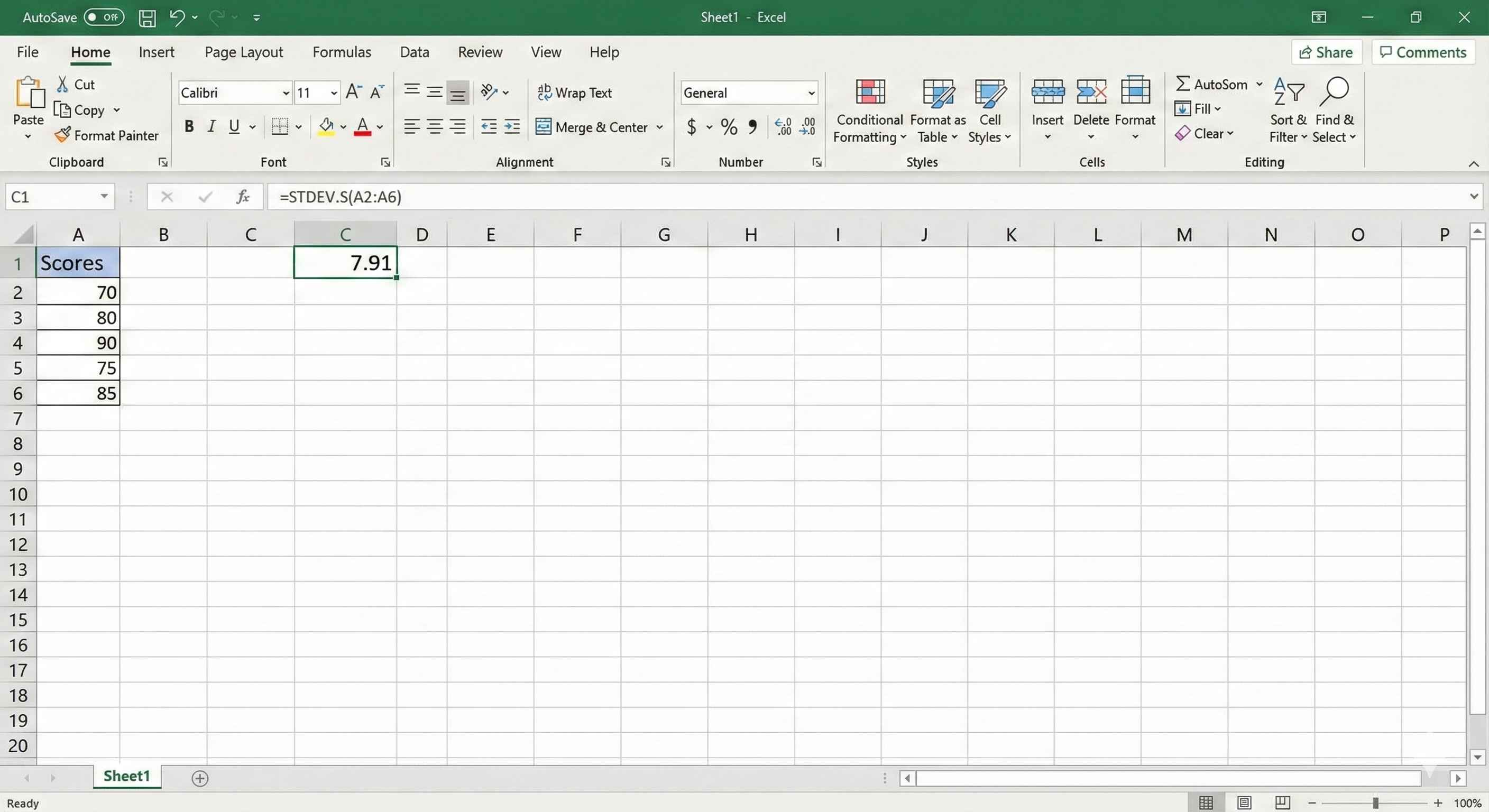Open the Comments button
Screen dimensions: 1489x812
[x=1423, y=52]
